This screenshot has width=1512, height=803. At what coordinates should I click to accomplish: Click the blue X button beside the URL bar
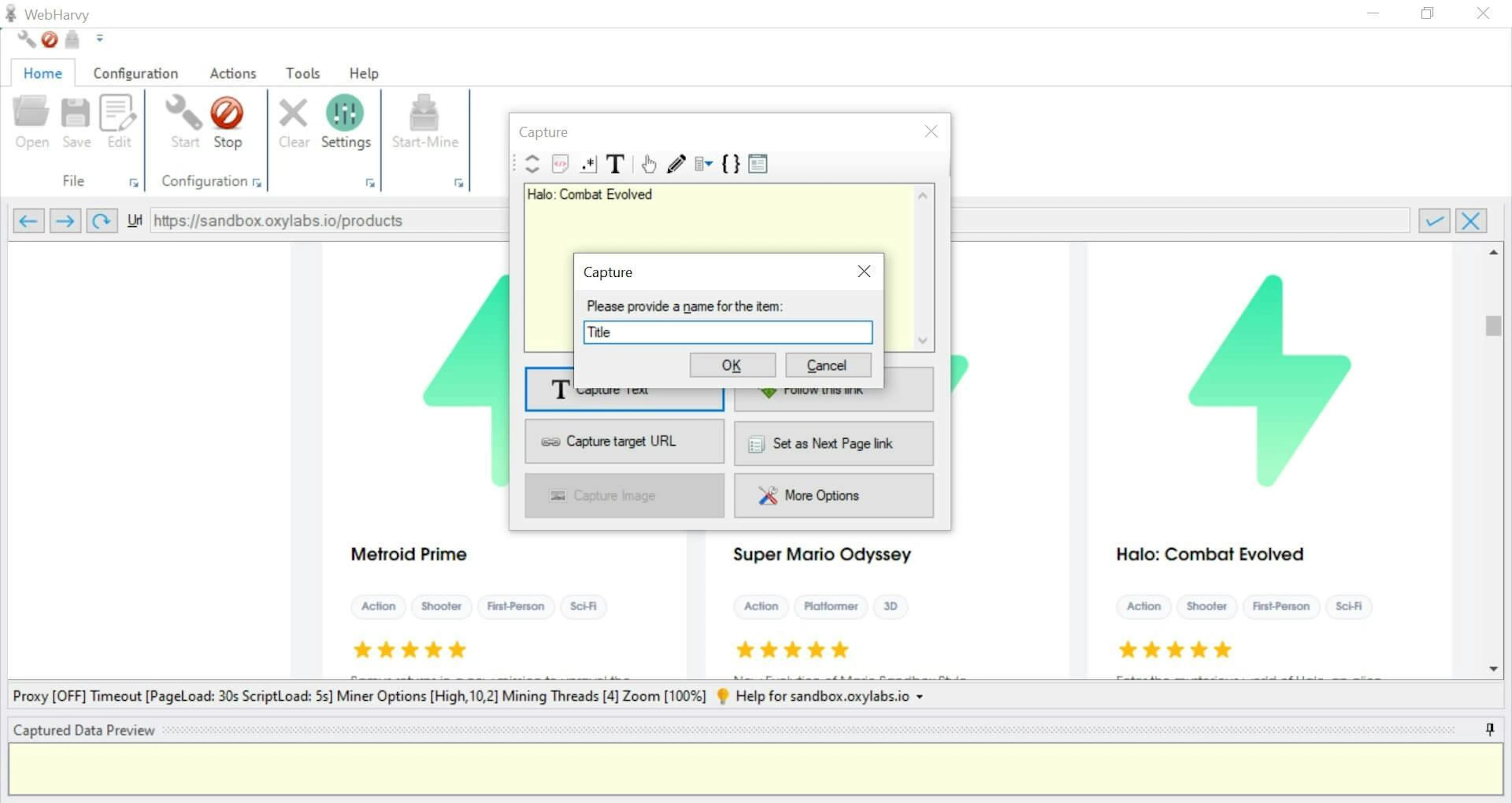pos(1470,221)
